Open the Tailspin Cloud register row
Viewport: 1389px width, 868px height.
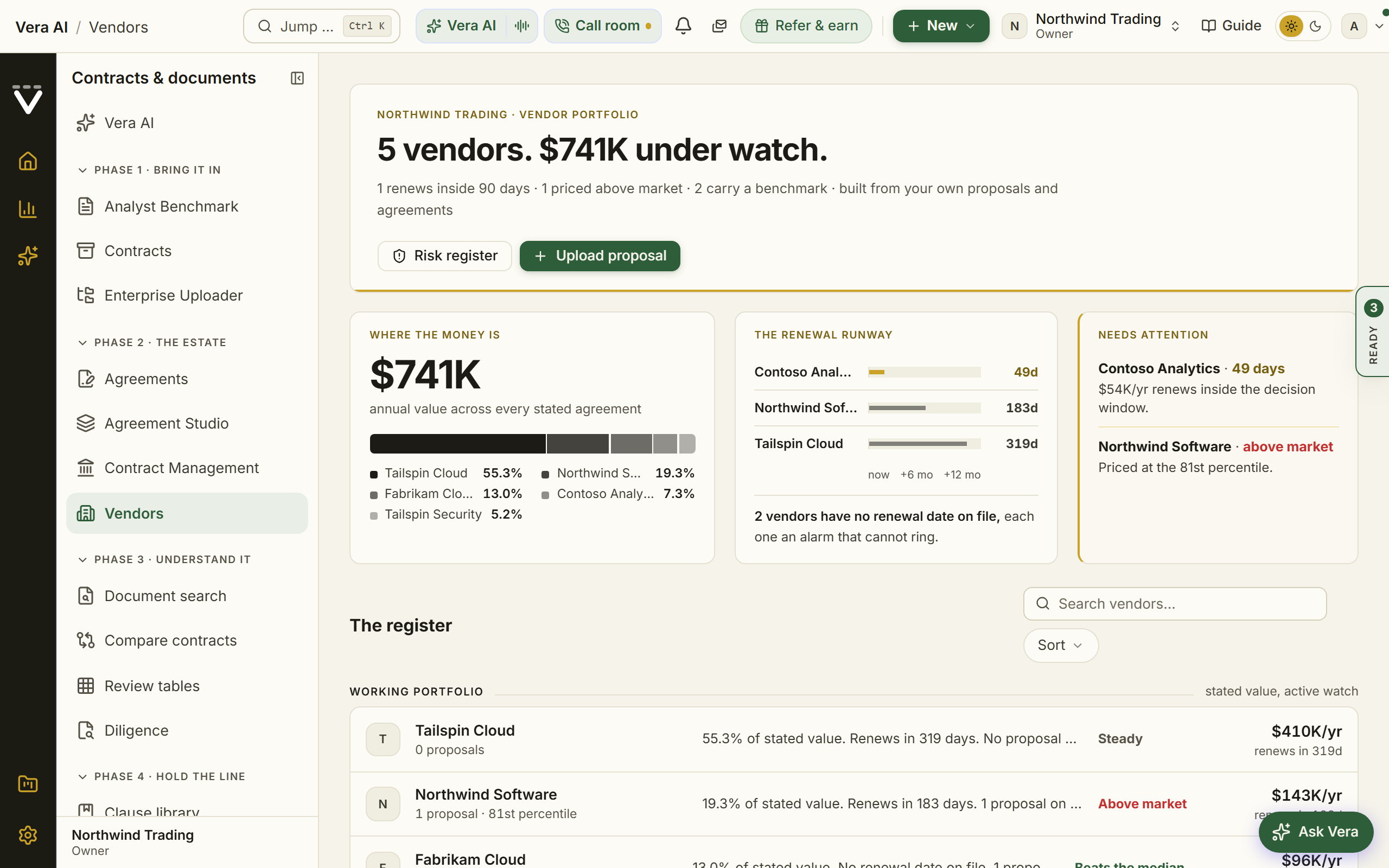(853, 739)
